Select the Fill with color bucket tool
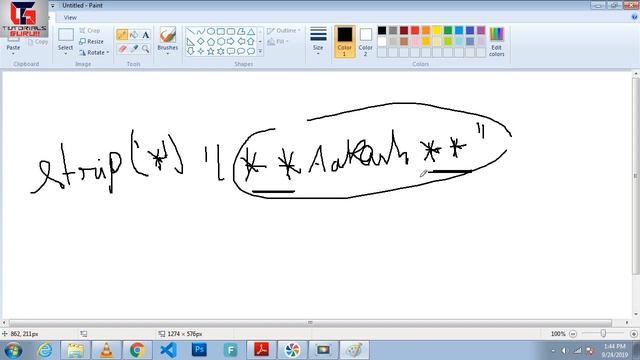Image resolution: width=640 pixels, height=360 pixels. (134, 35)
